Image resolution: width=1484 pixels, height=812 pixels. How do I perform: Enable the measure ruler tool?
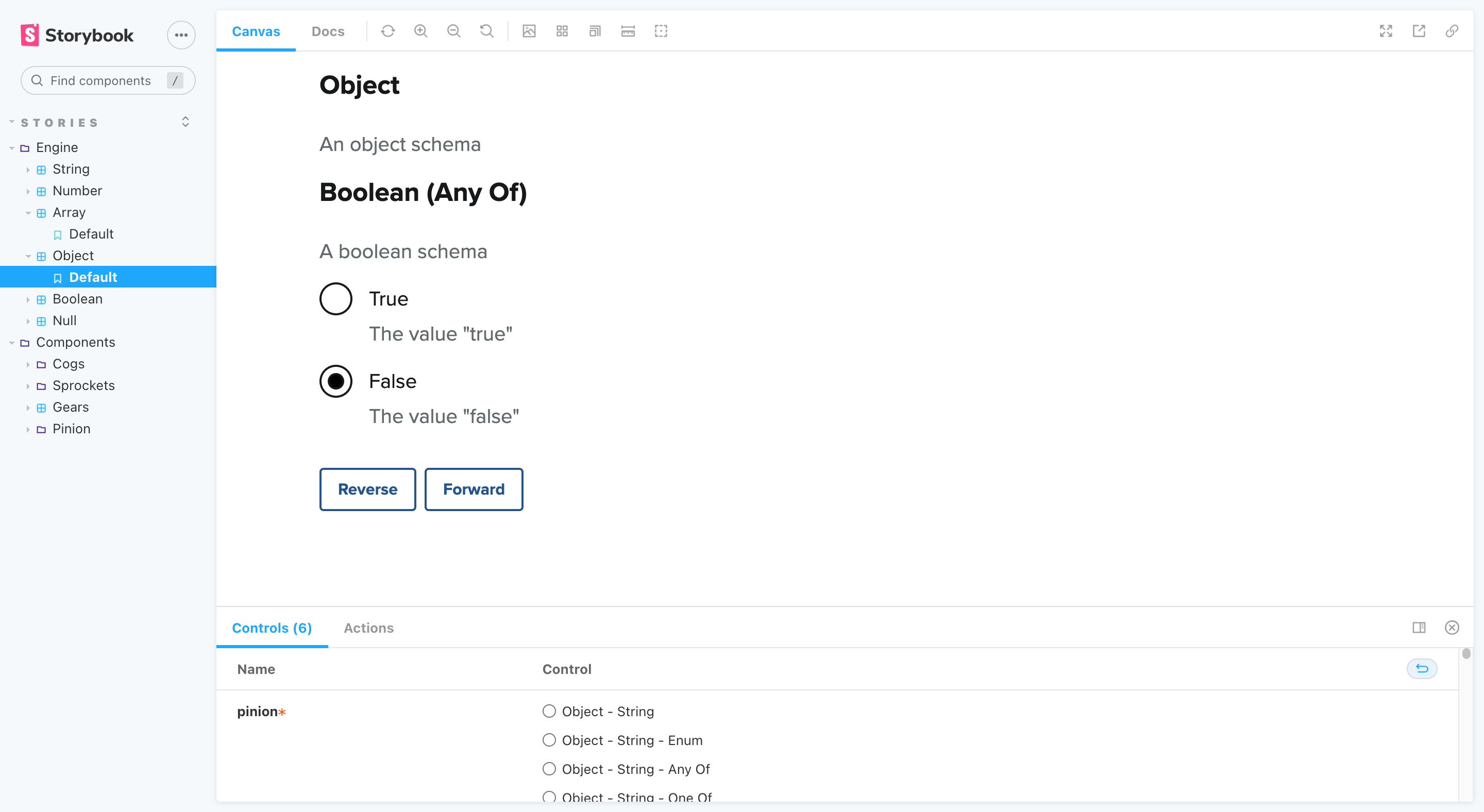click(628, 31)
